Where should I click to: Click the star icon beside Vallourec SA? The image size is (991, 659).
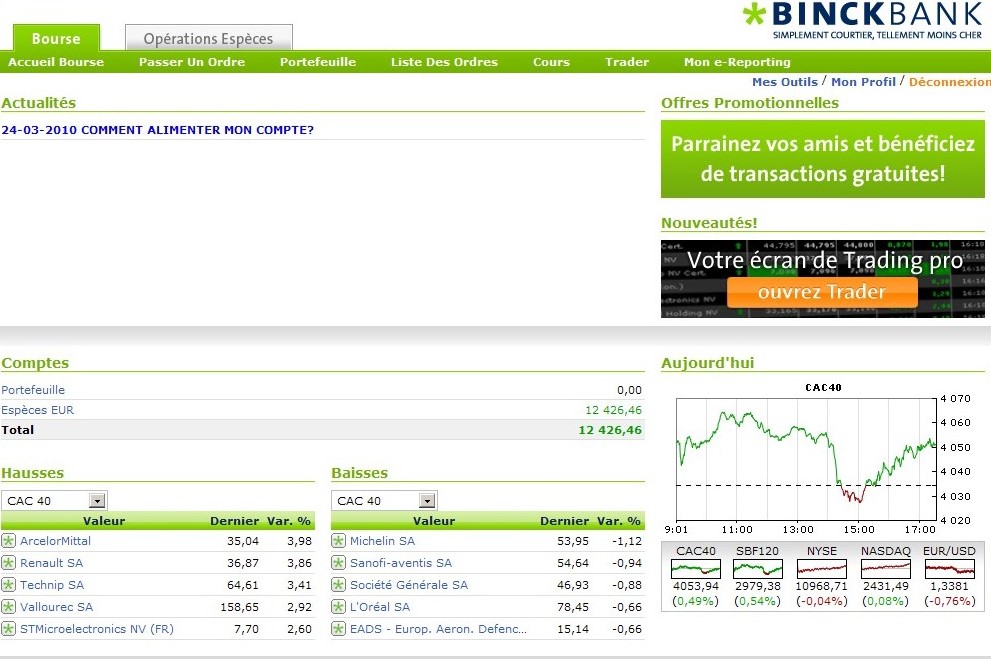[x=8, y=607]
